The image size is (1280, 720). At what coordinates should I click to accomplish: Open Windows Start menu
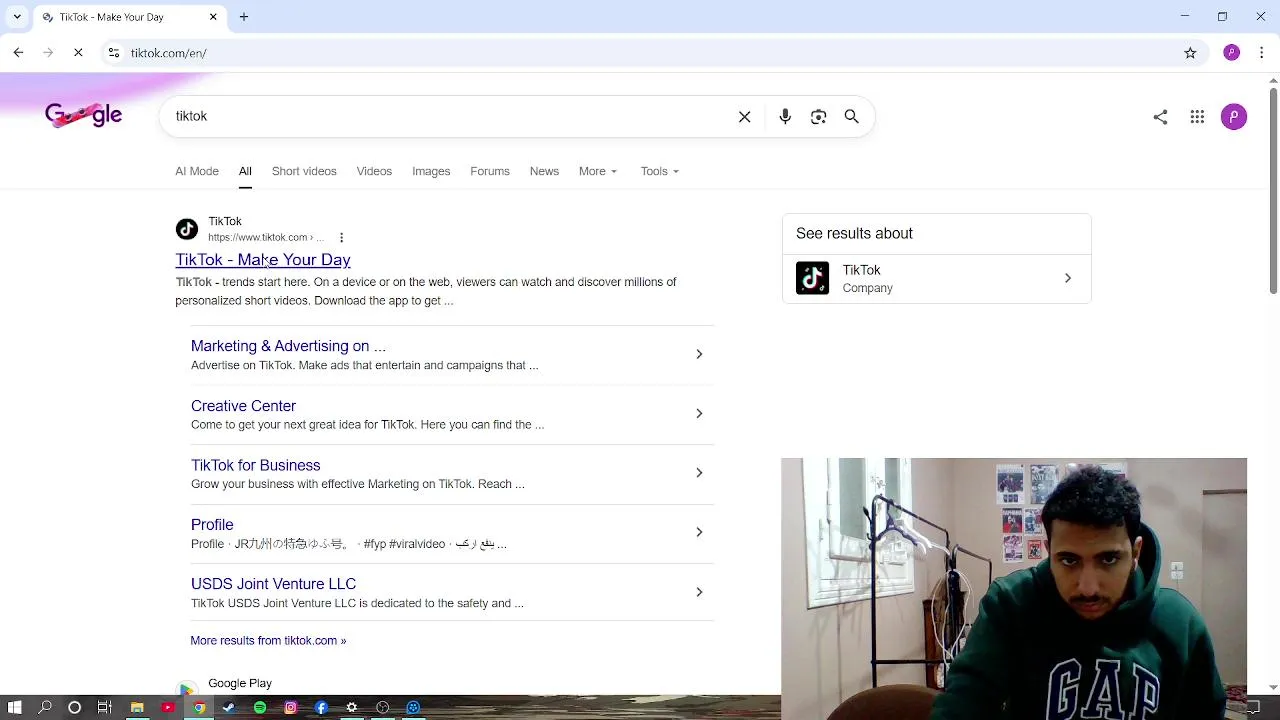[15, 707]
